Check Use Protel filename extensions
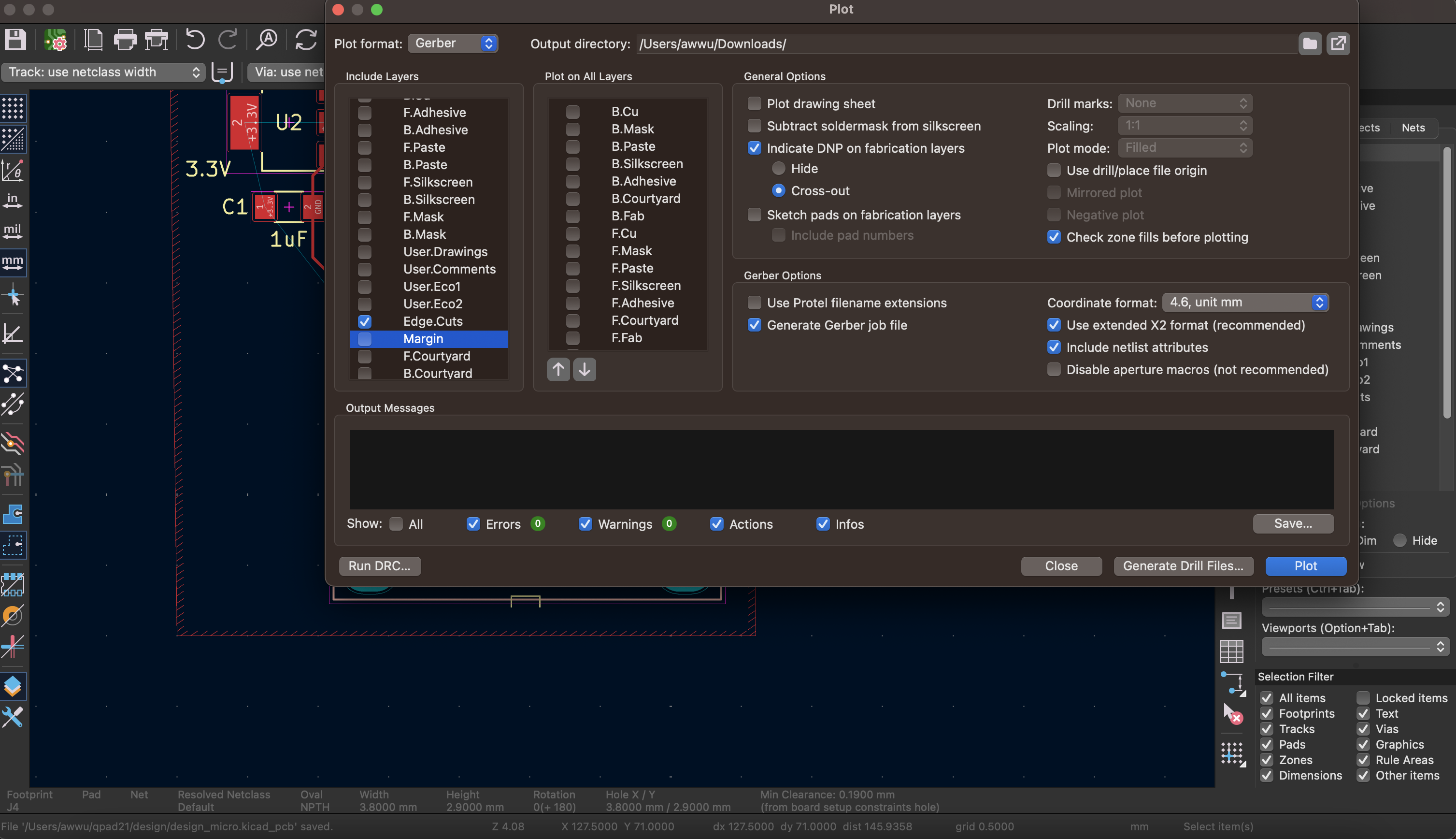 pyautogui.click(x=755, y=303)
